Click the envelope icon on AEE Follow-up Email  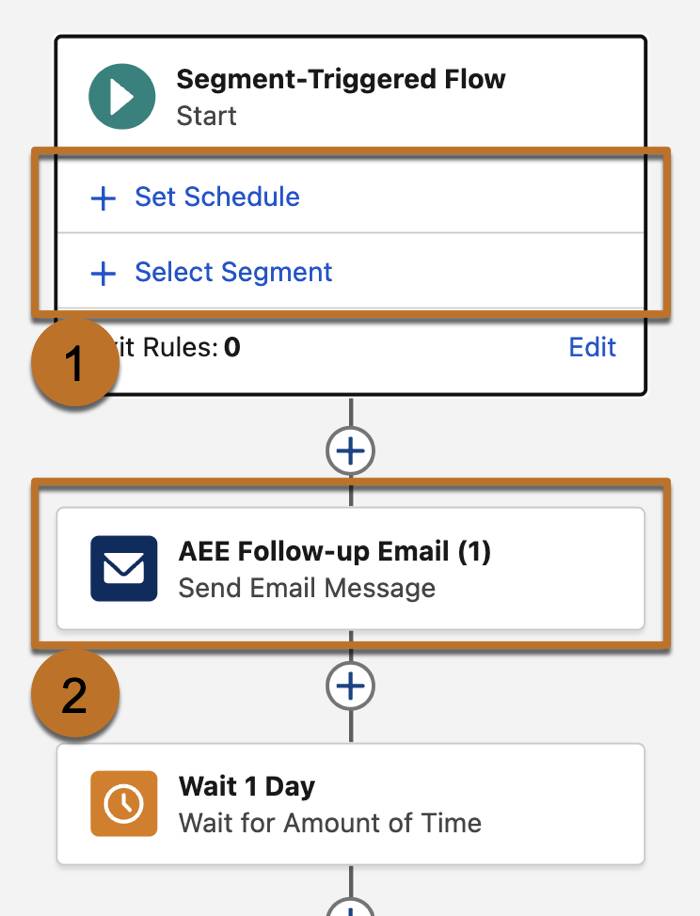point(122,567)
